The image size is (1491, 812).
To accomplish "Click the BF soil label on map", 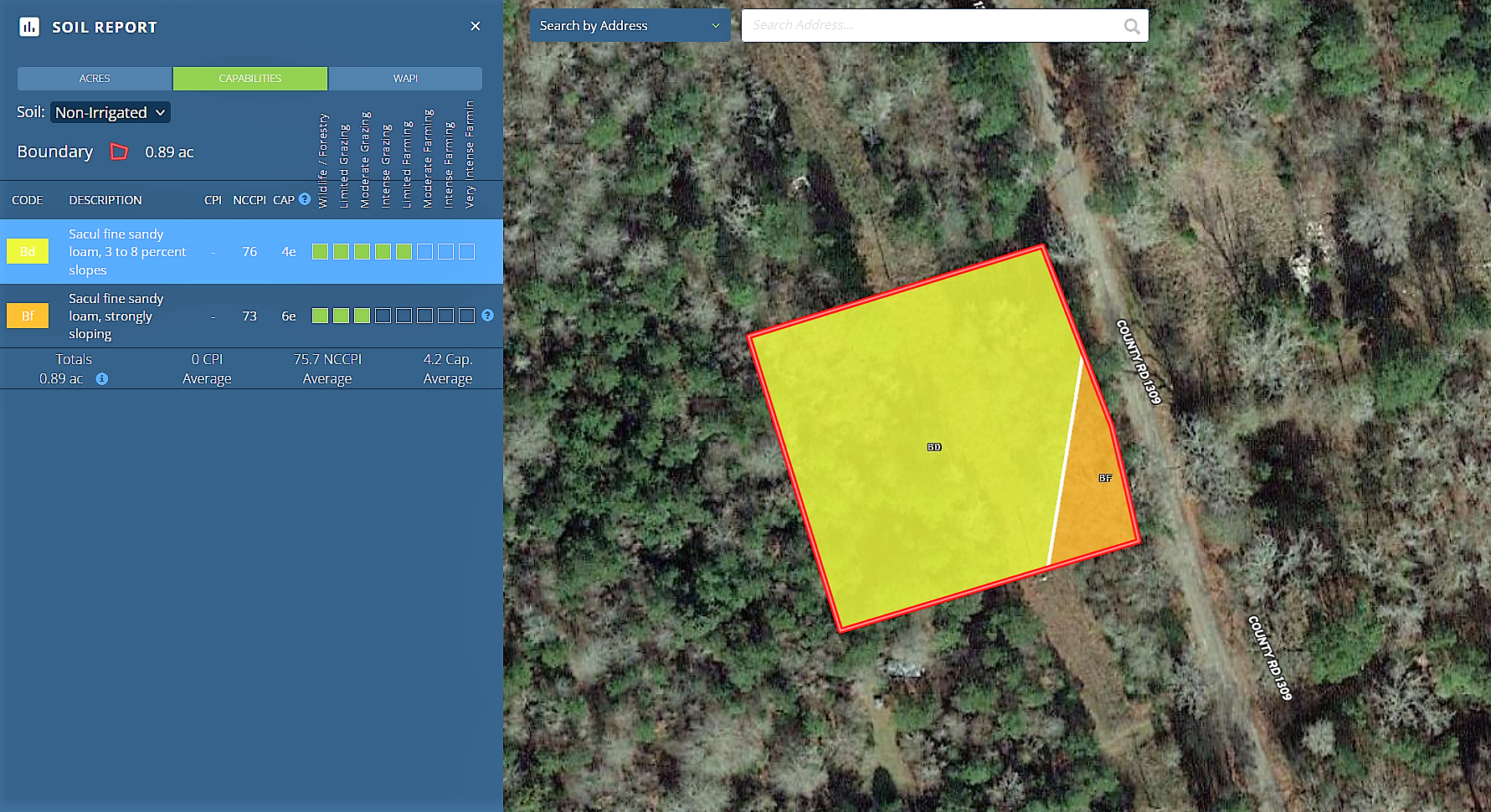I will (1105, 478).
